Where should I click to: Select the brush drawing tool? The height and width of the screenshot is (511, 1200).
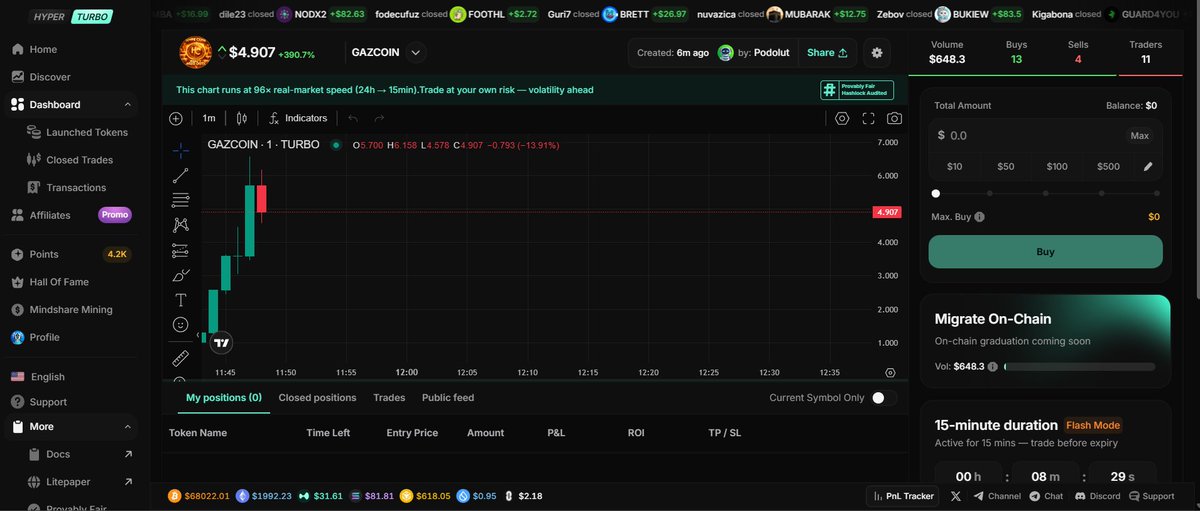(x=180, y=275)
